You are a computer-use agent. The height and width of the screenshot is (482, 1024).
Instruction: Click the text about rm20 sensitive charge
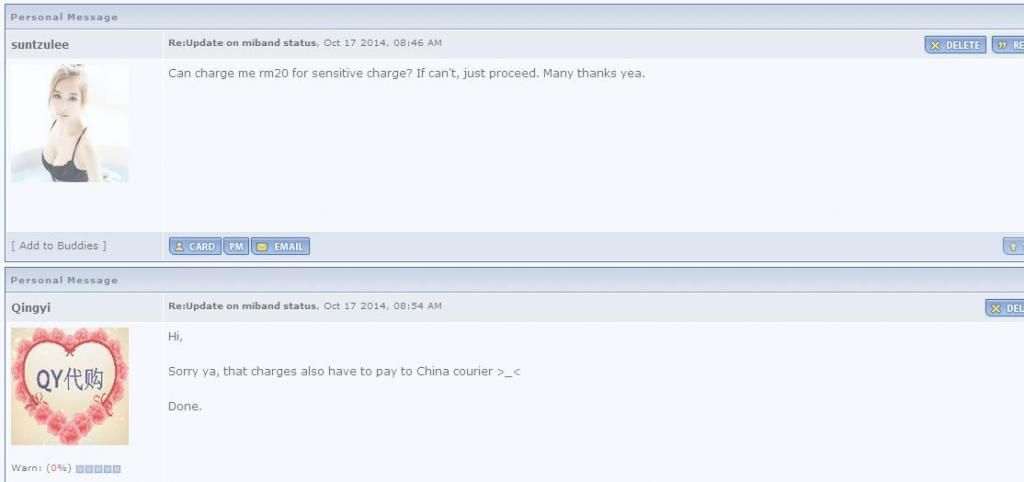point(406,73)
